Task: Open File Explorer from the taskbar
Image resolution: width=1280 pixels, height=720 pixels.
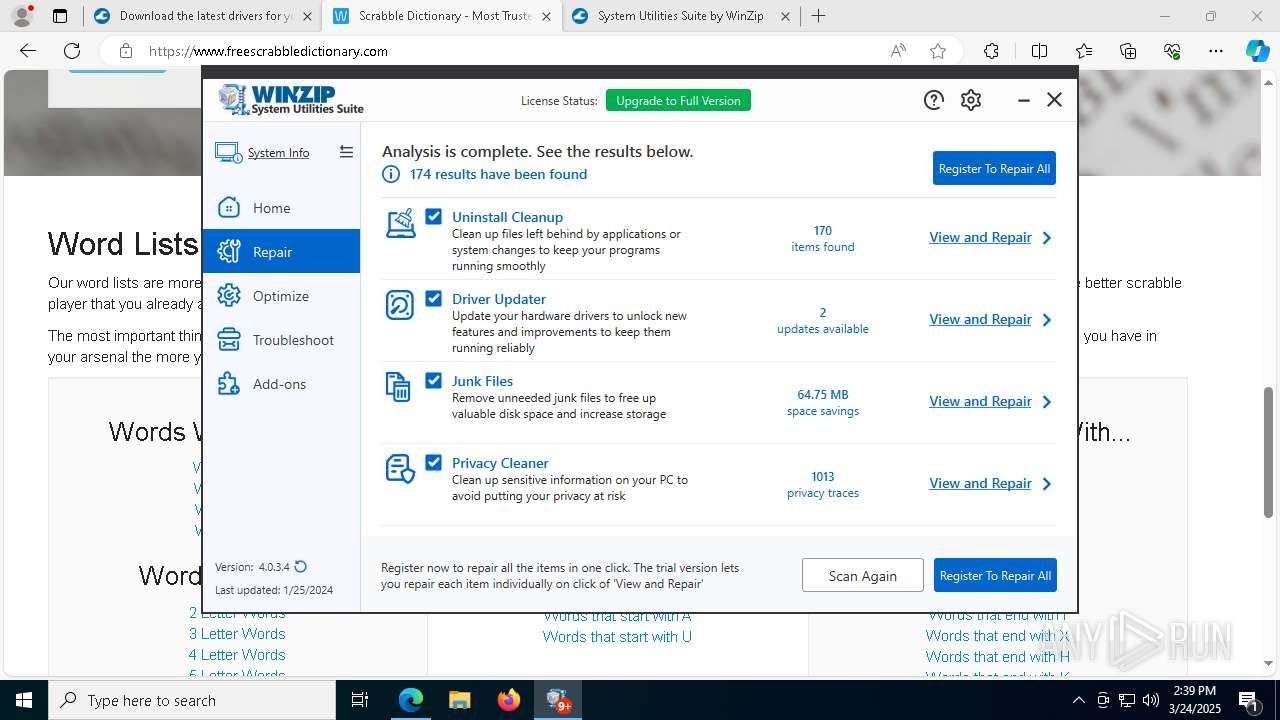Action: point(459,700)
